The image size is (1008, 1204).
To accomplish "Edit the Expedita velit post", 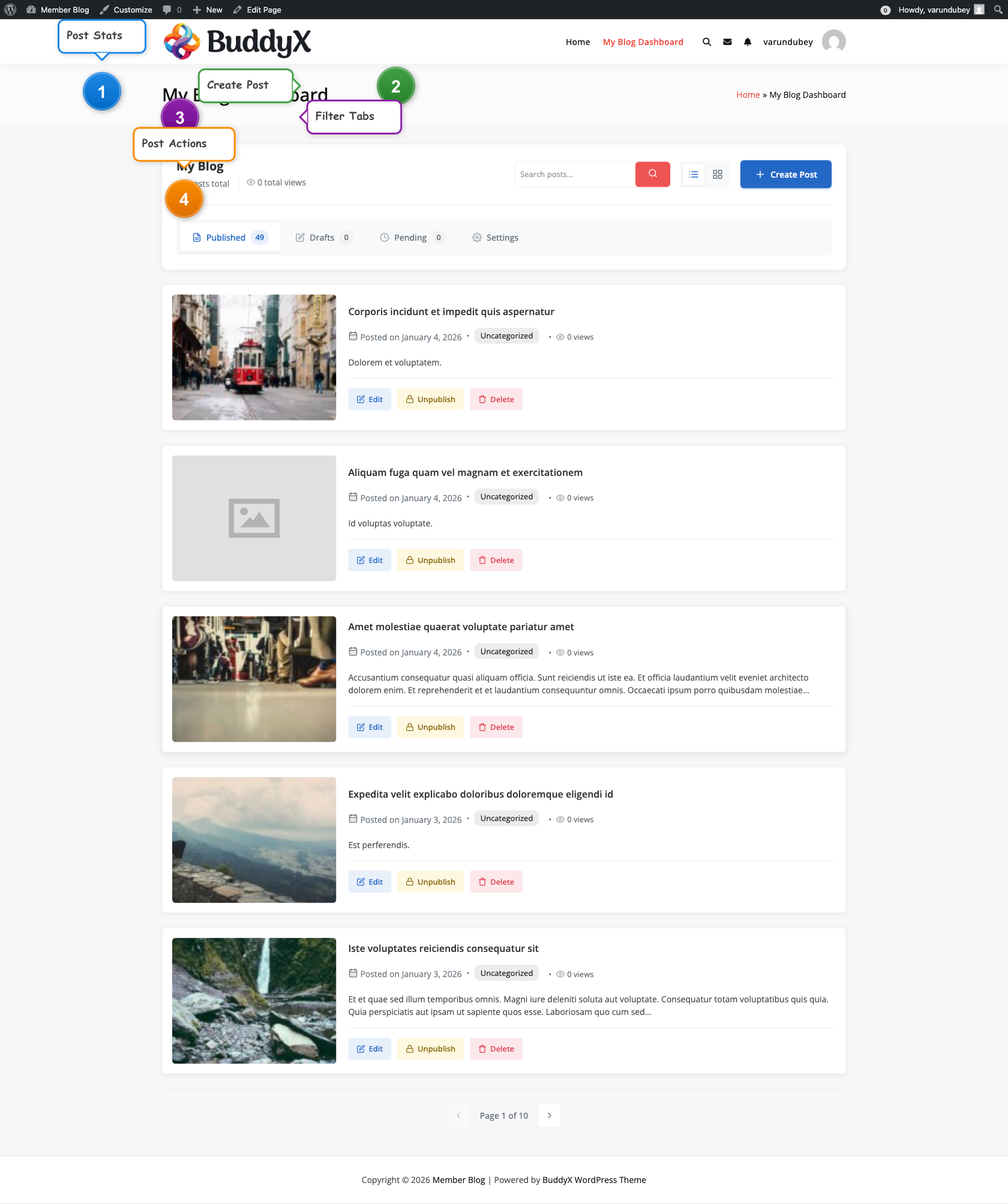I will 370,882.
